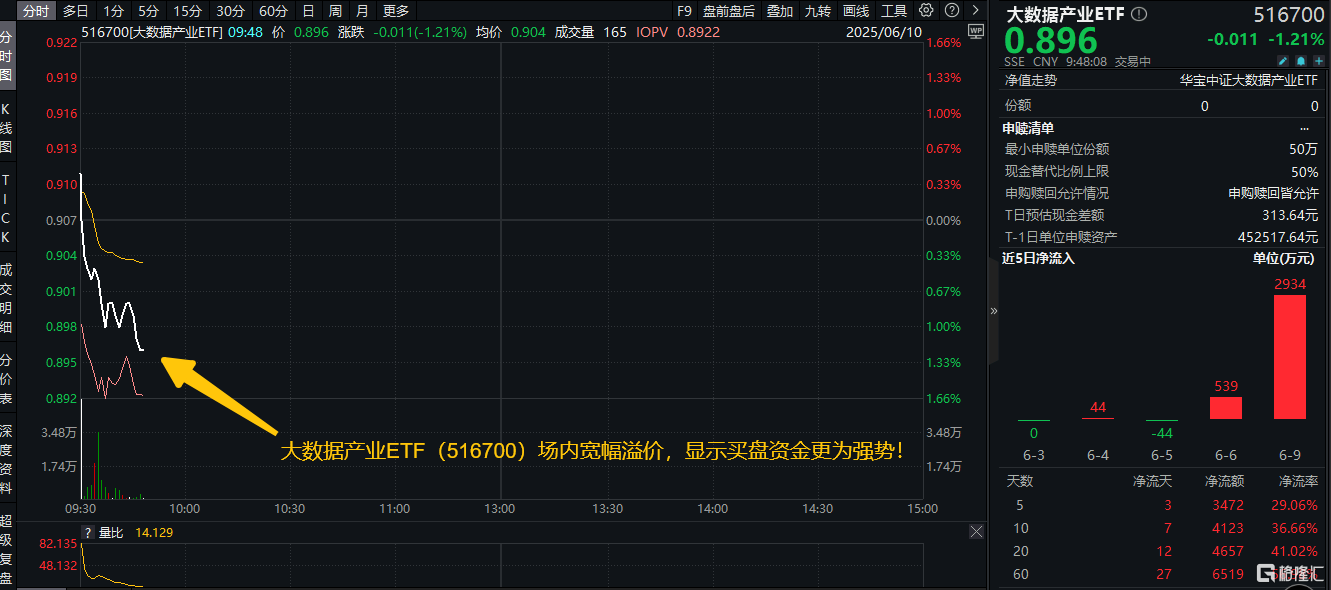Viewport: 1331px width, 590px height.
Task: Click the info icon next to 大数据产业ETF title
Action: coord(1140,15)
